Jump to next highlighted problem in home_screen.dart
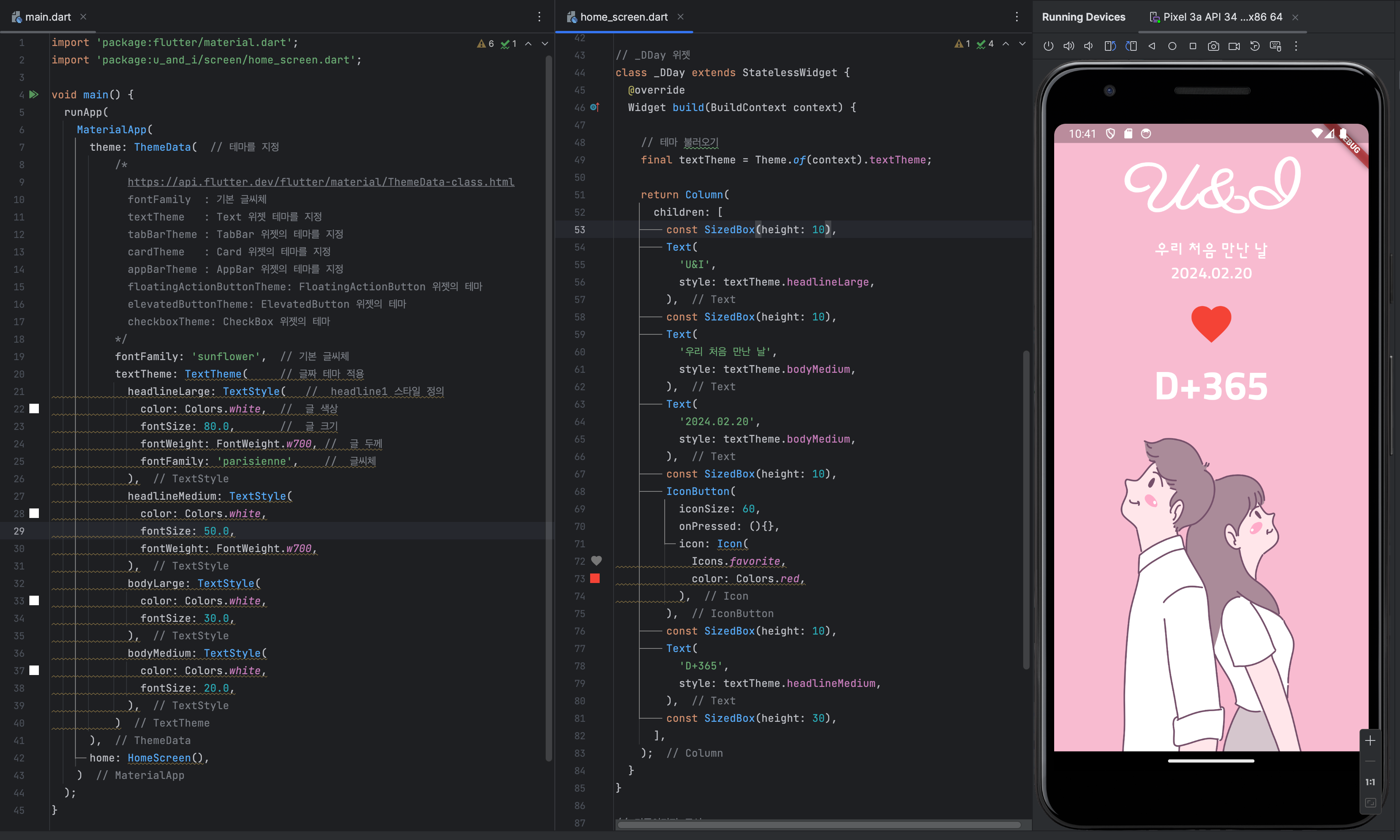This screenshot has width=1400, height=840. 1022,44
